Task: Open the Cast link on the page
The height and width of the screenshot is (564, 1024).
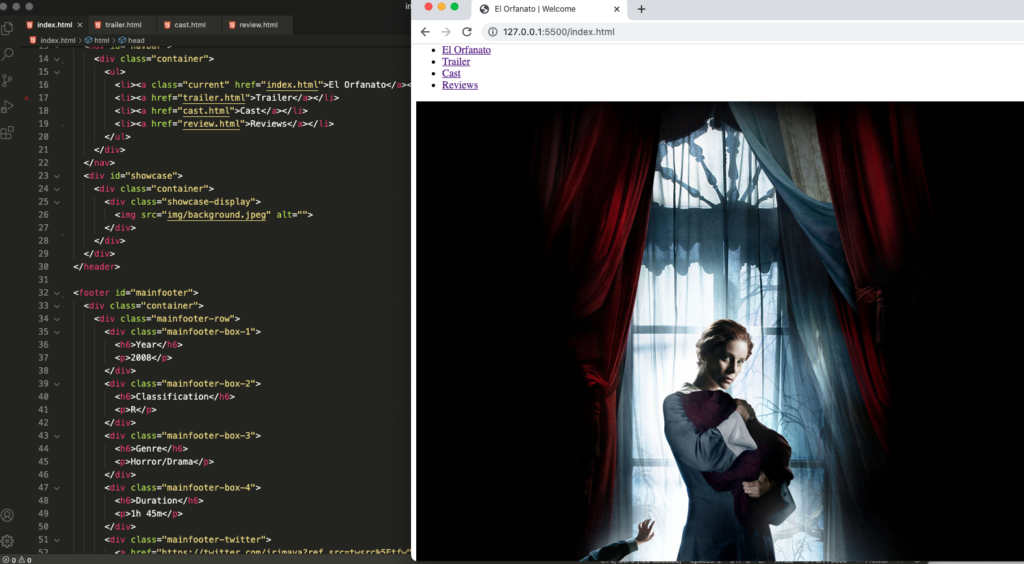Action: pos(451,74)
